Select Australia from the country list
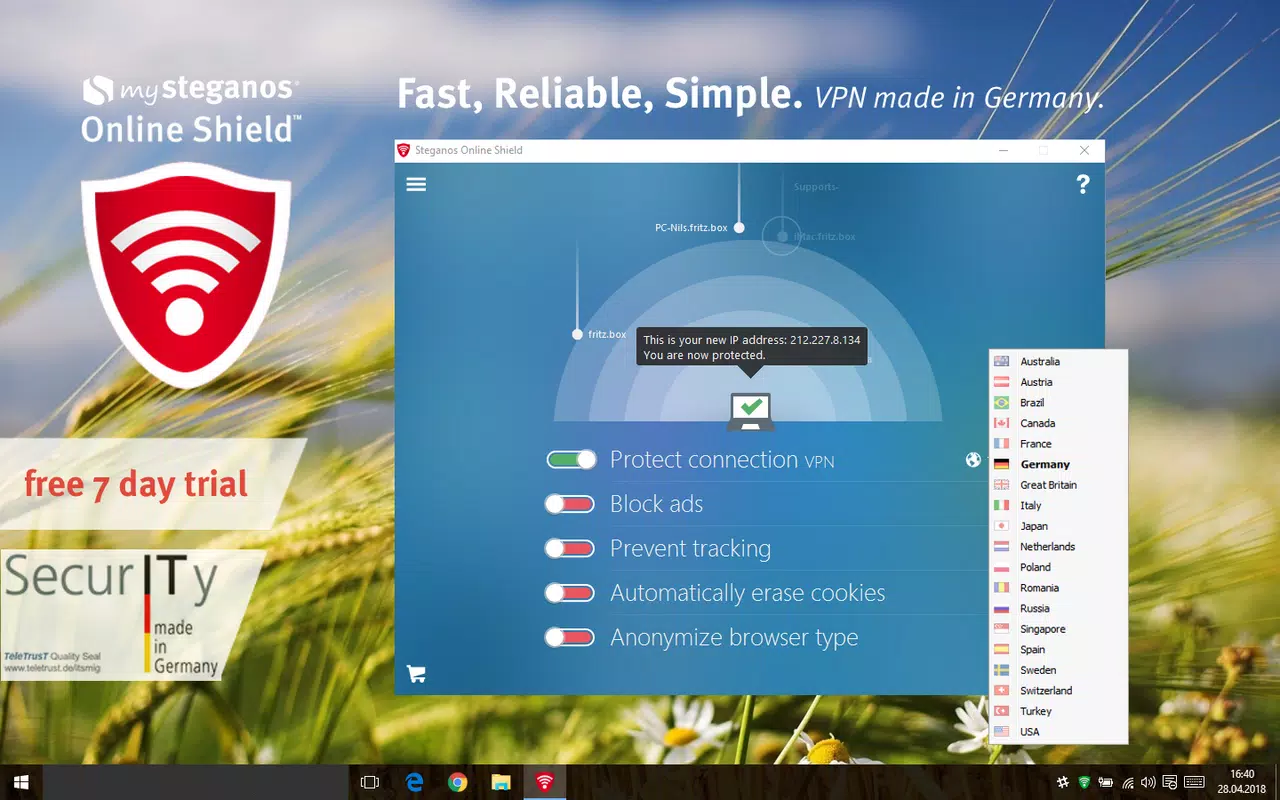Viewport: 1280px width, 800px height. coord(1058,361)
